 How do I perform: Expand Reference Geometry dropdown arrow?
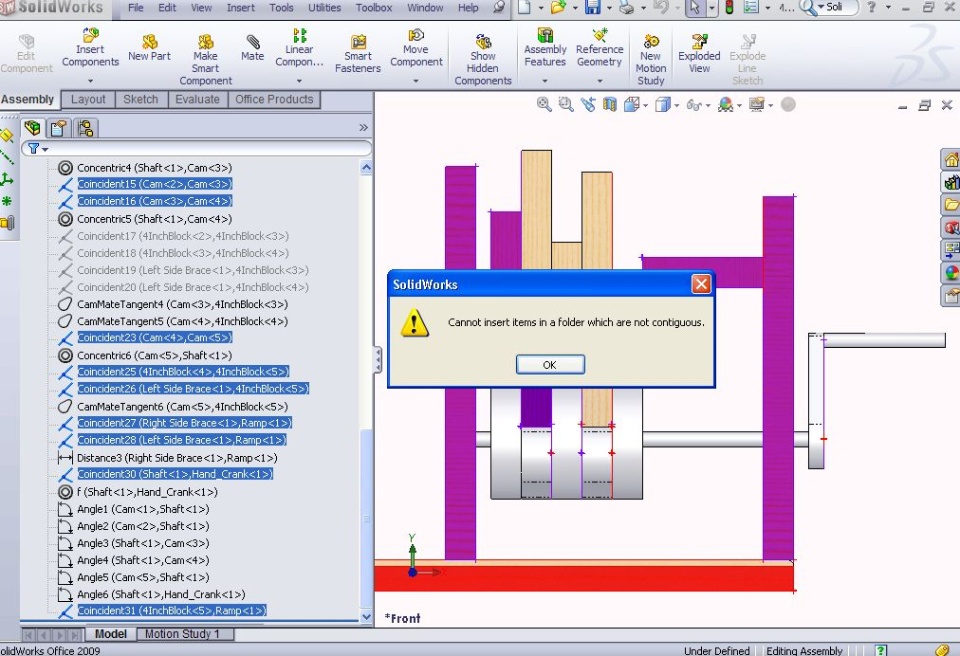599,81
